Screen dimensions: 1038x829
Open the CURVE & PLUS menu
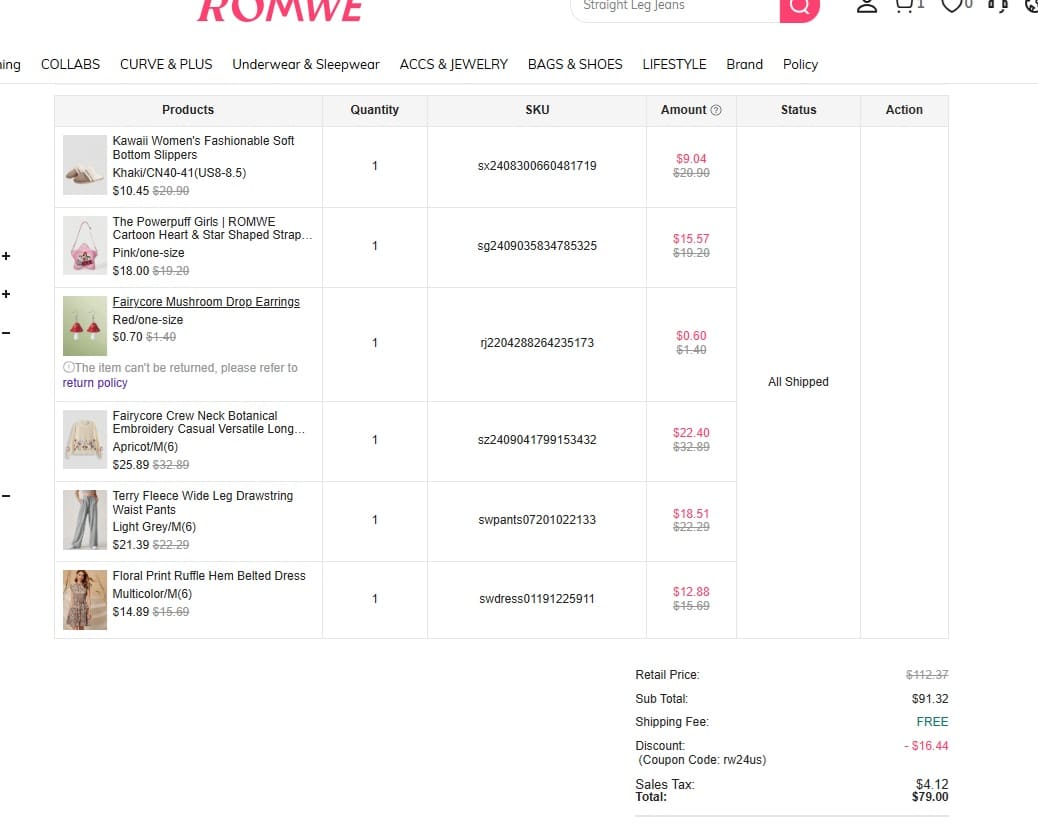click(166, 64)
